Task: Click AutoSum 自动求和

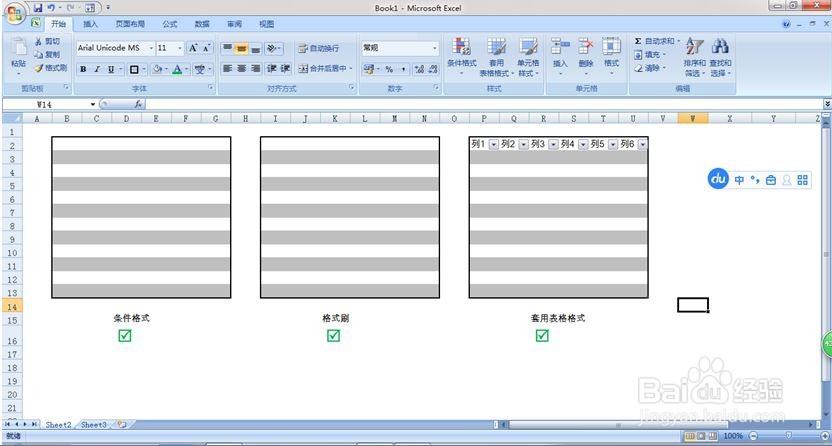Action: pos(657,41)
